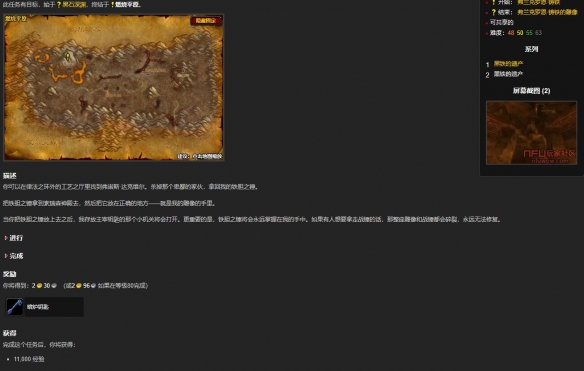Click the silver coin icon after 30
This screenshot has width=584, height=371.
pos(54,286)
